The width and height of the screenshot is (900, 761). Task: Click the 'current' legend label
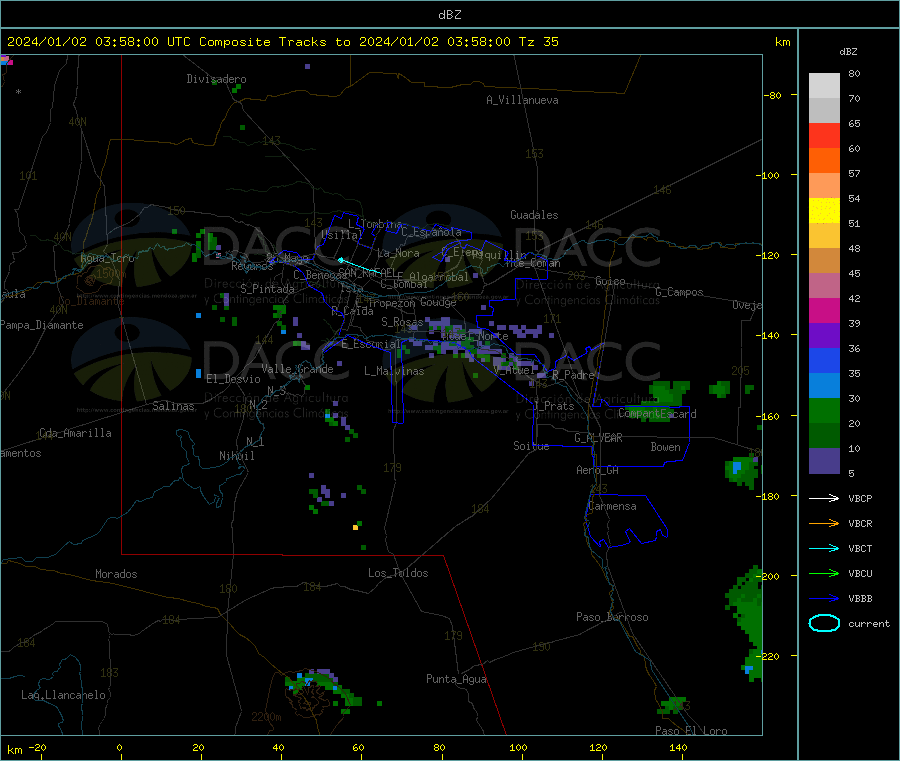point(869,623)
